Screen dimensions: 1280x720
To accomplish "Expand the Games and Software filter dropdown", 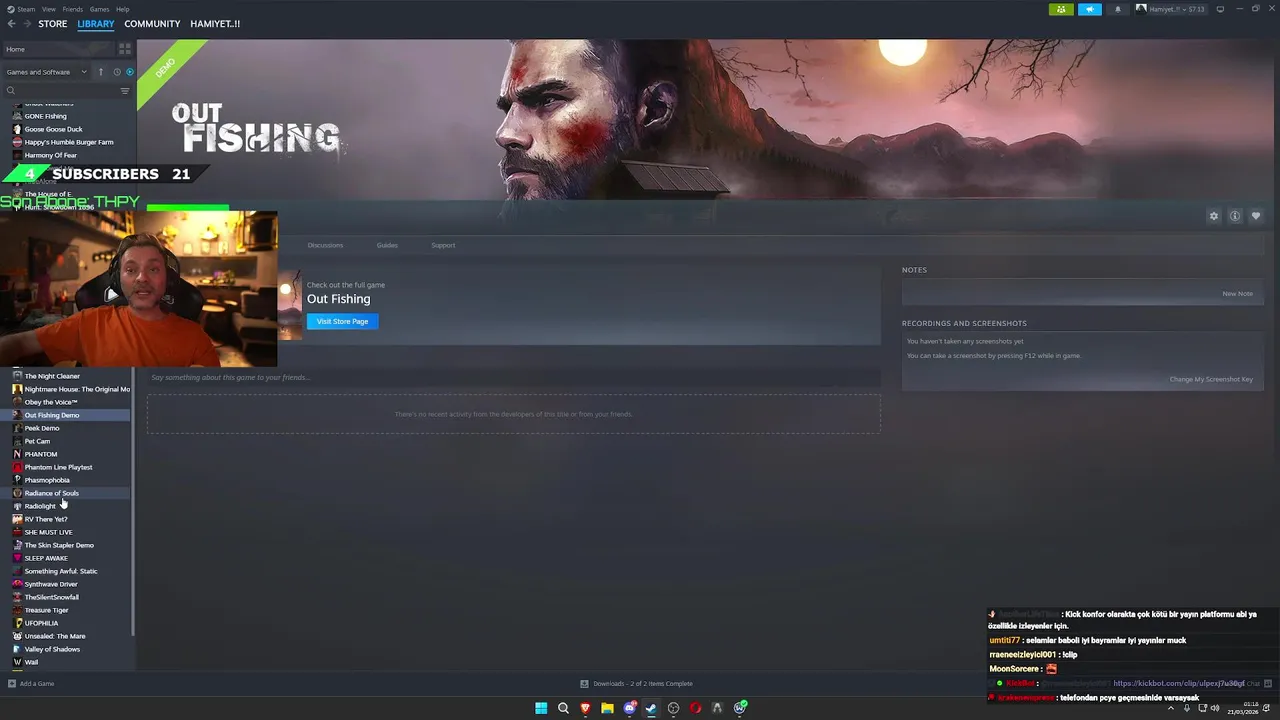I will point(46,72).
